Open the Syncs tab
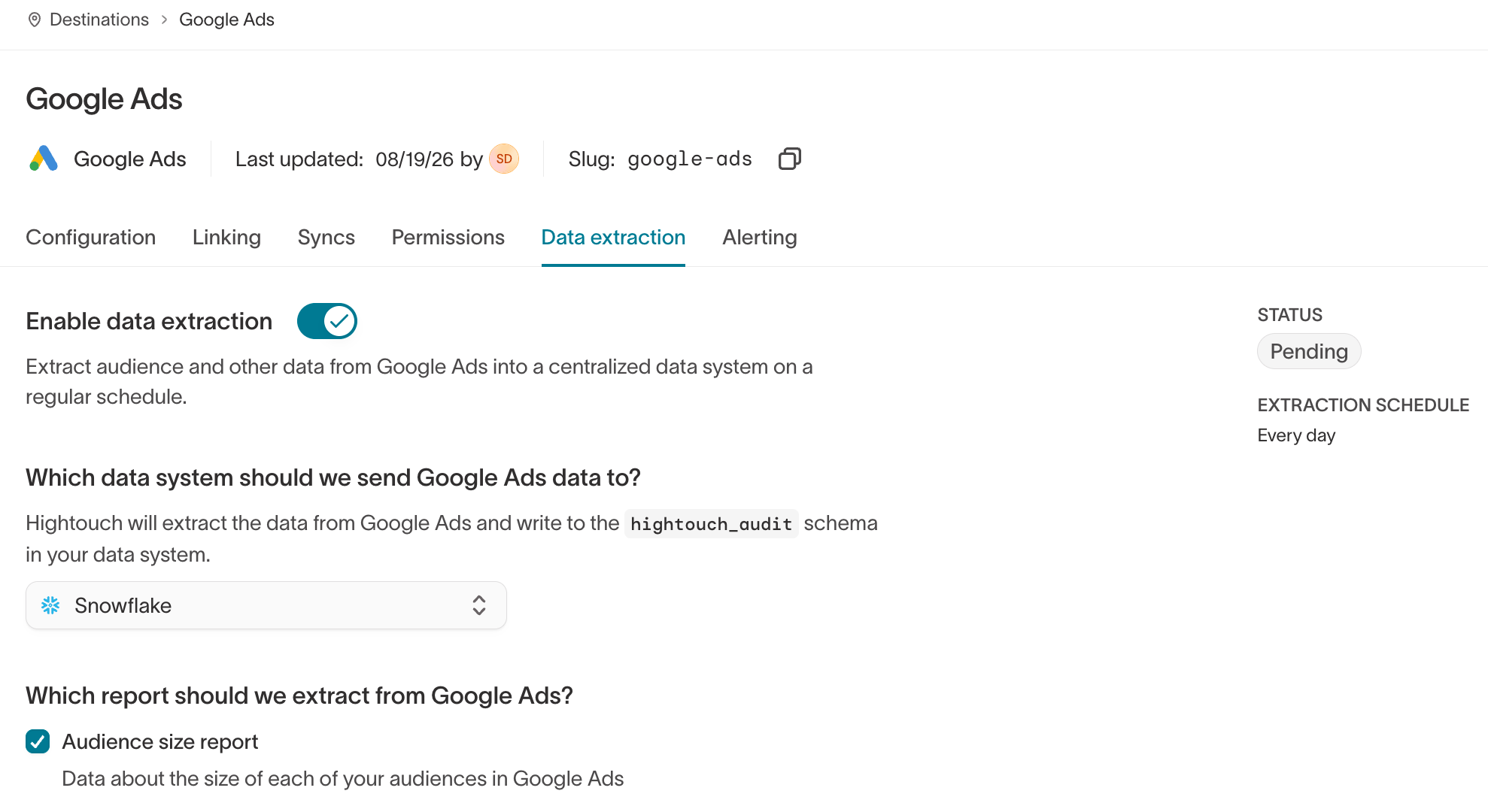 pyautogui.click(x=326, y=238)
